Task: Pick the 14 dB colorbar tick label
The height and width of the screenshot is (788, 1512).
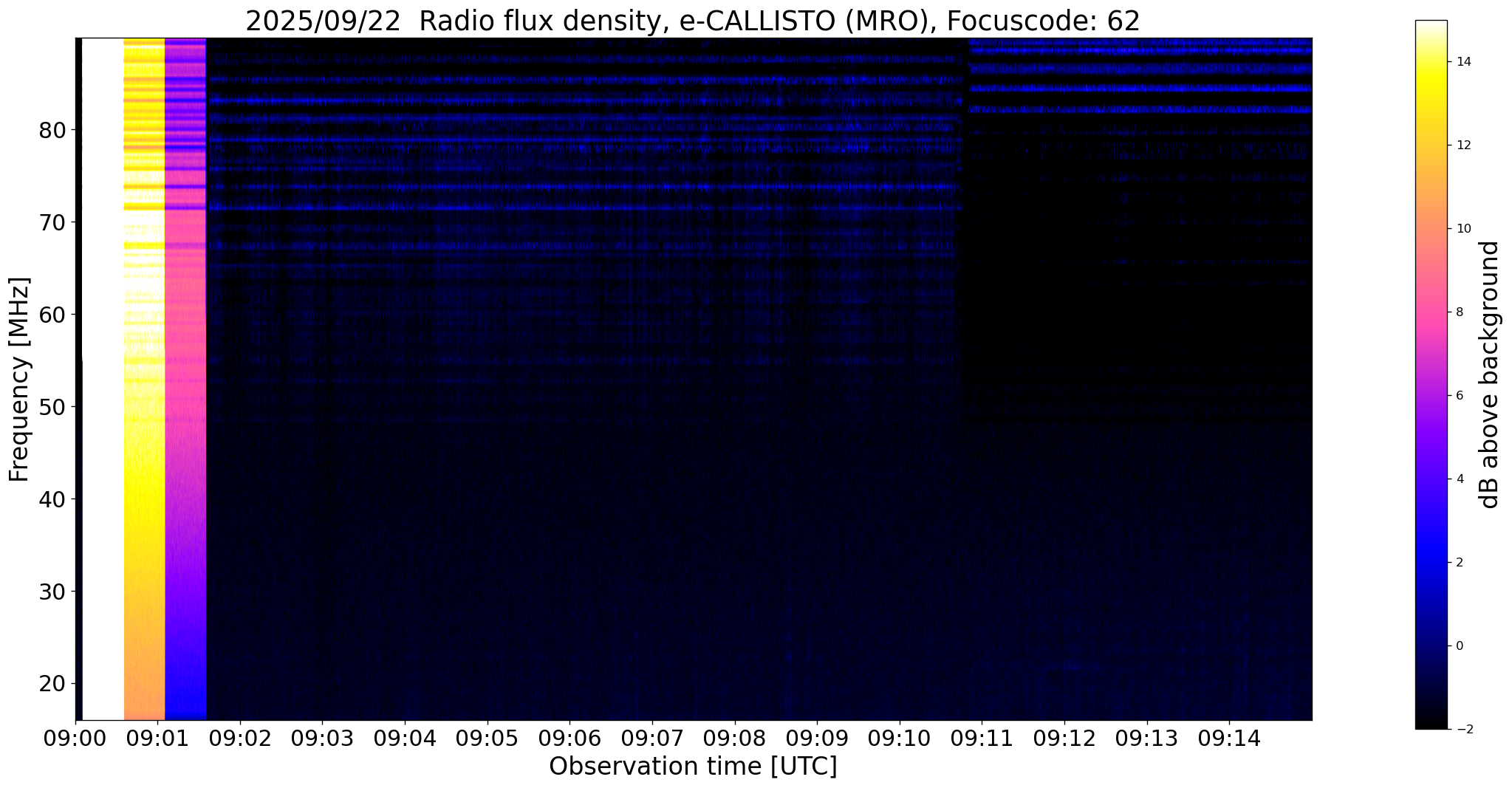Action: [1463, 62]
